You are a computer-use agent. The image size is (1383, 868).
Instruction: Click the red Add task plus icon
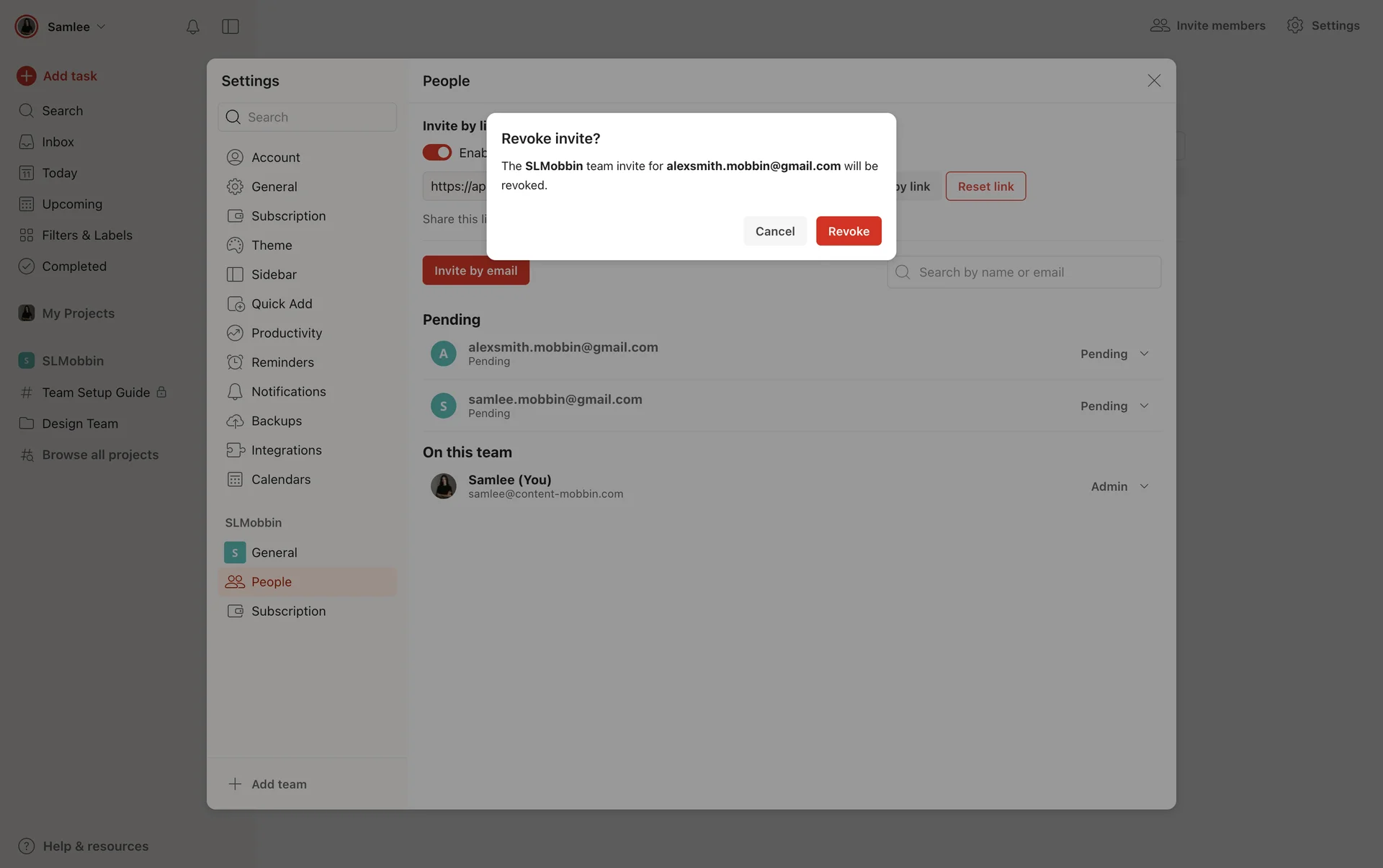[x=27, y=76]
